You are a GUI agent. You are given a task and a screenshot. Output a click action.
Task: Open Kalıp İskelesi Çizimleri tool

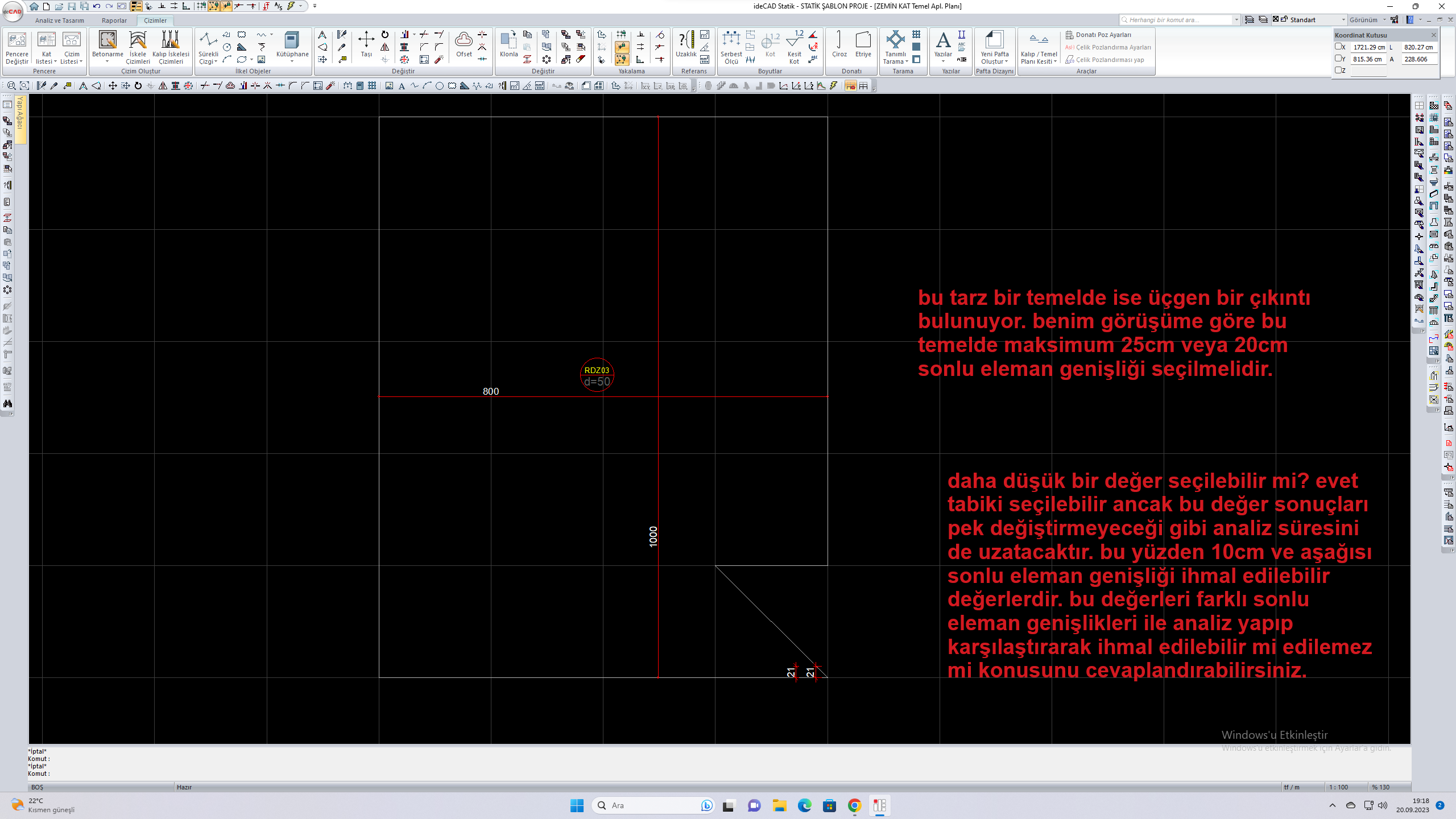[x=171, y=48]
